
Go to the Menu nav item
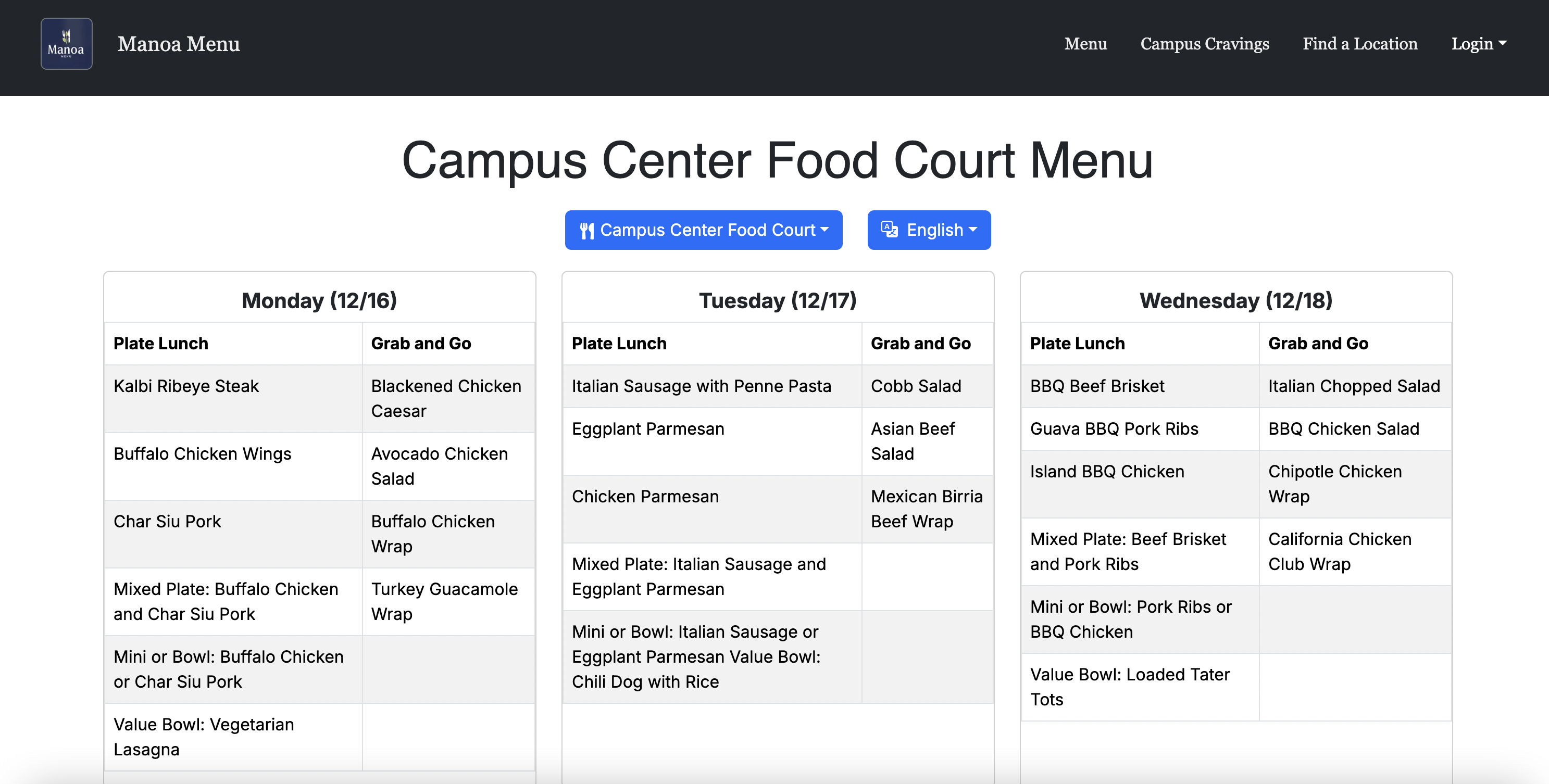1085,44
